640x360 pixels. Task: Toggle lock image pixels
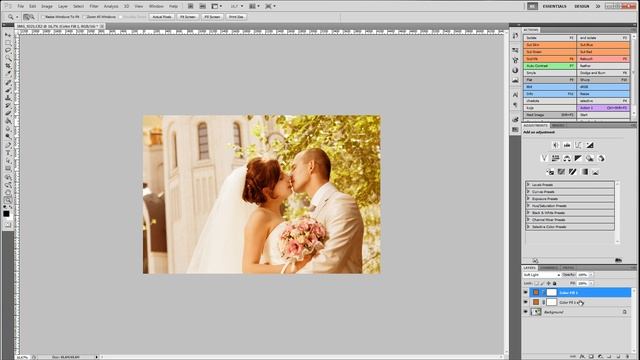pyautogui.click(x=542, y=283)
